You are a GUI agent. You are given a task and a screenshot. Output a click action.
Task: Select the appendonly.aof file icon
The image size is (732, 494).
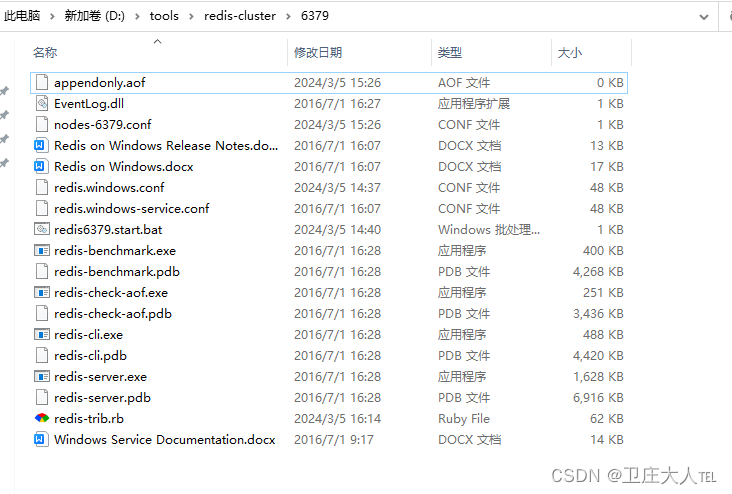(42, 83)
